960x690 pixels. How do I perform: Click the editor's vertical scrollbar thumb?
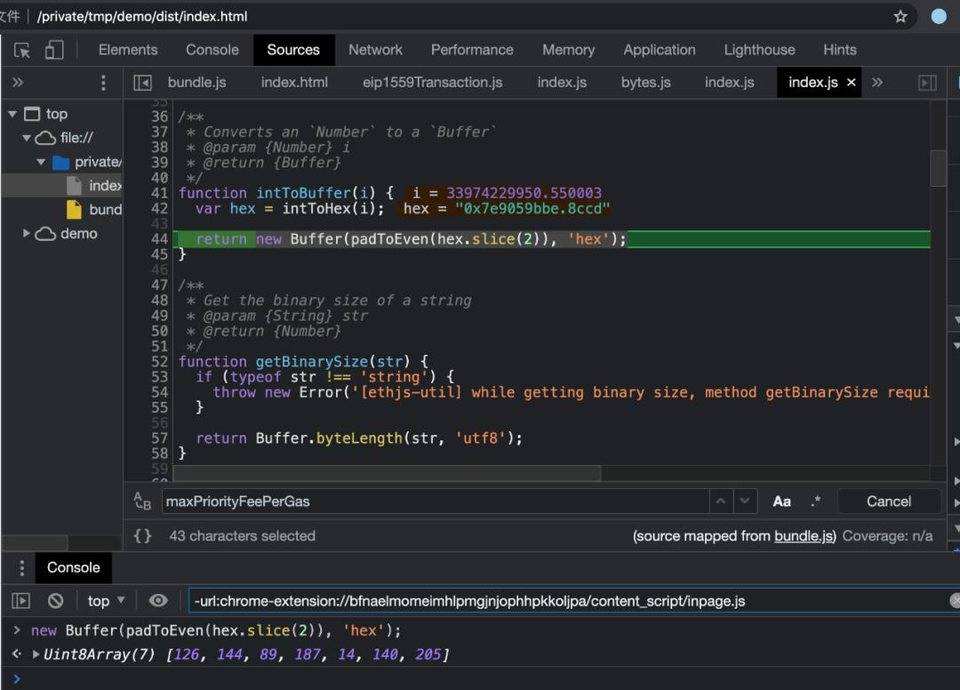[937, 167]
